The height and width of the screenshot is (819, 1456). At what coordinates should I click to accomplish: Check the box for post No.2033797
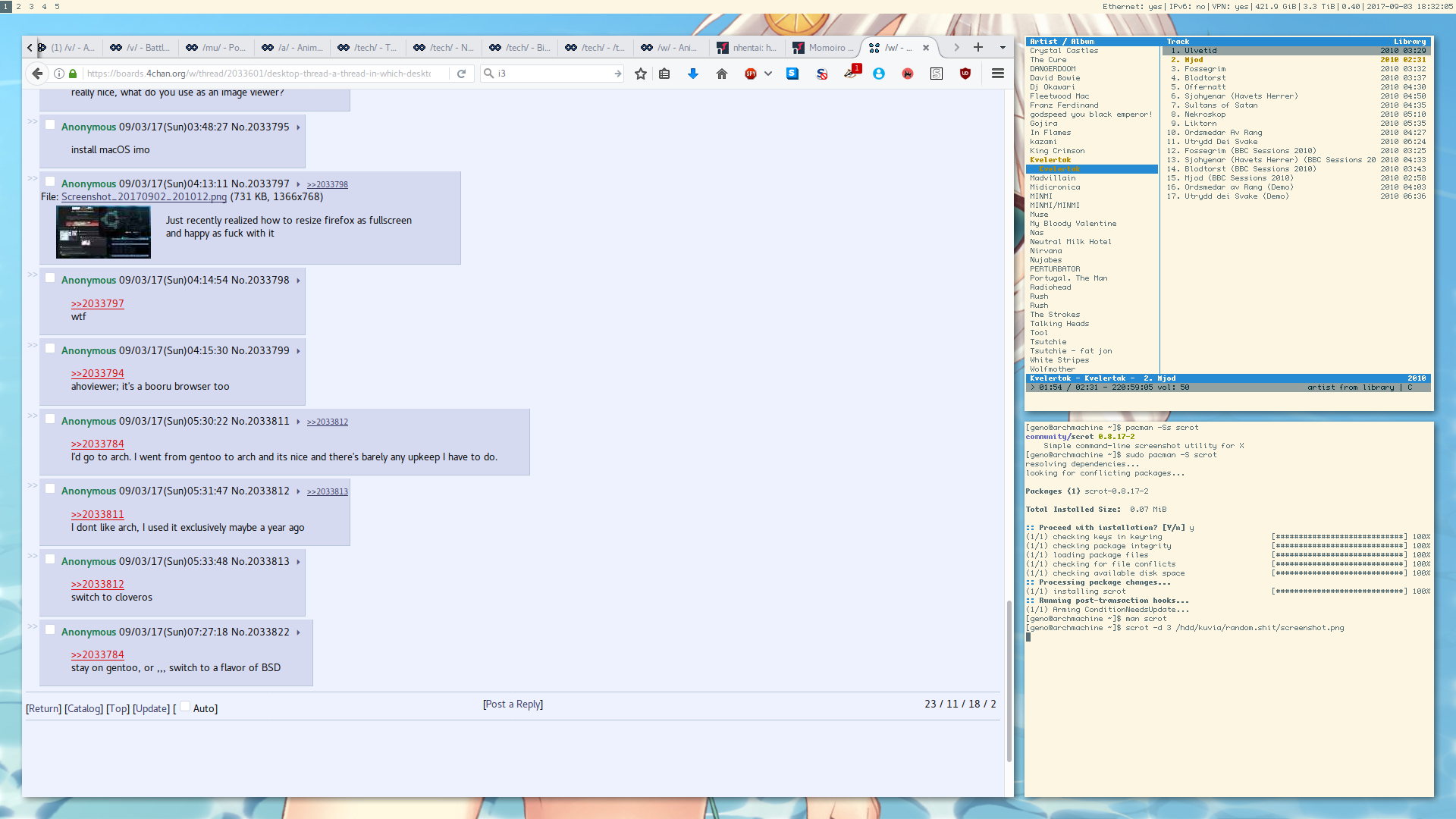coord(50,181)
